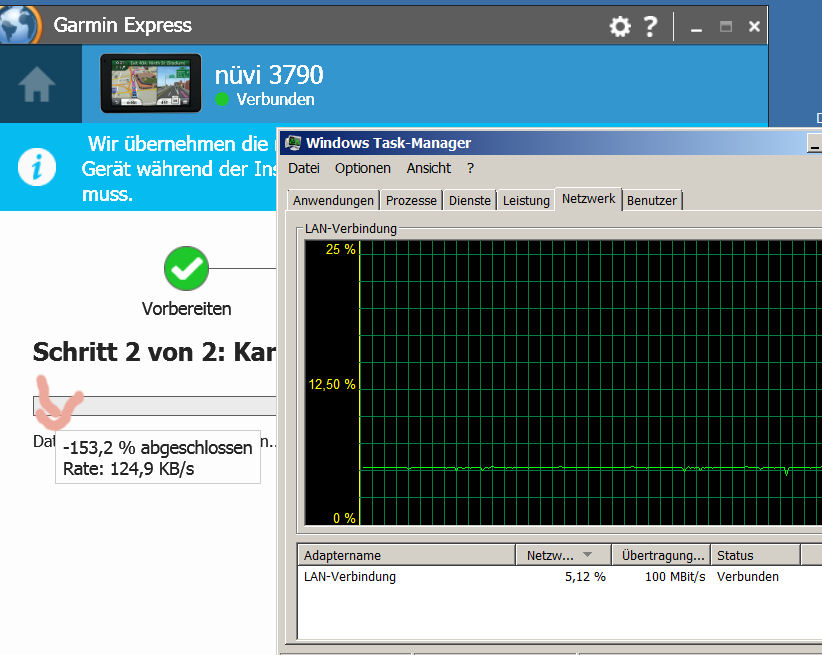The image size is (822, 655).
Task: Open Garmin Express help question mark
Action: 650,26
